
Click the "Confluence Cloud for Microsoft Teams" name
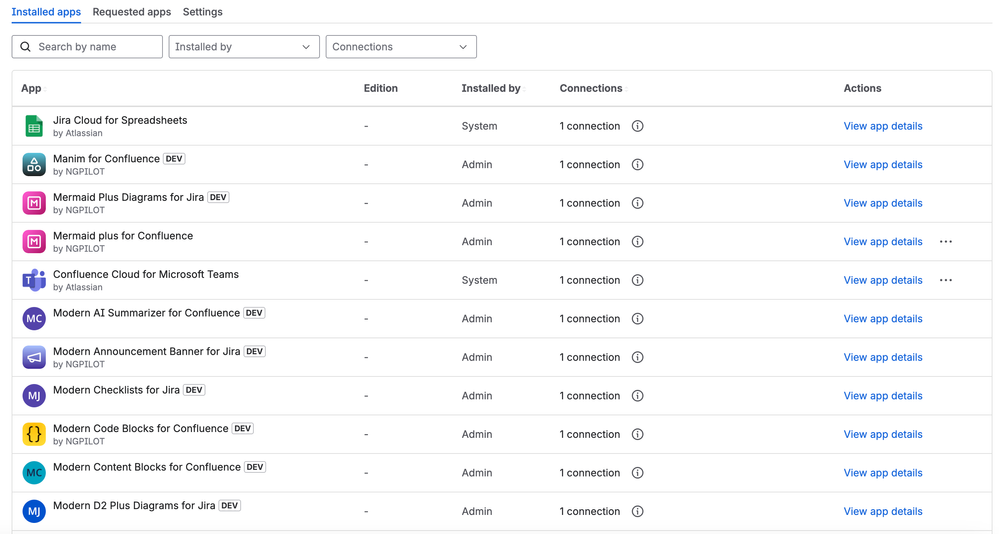pyautogui.click(x=146, y=275)
